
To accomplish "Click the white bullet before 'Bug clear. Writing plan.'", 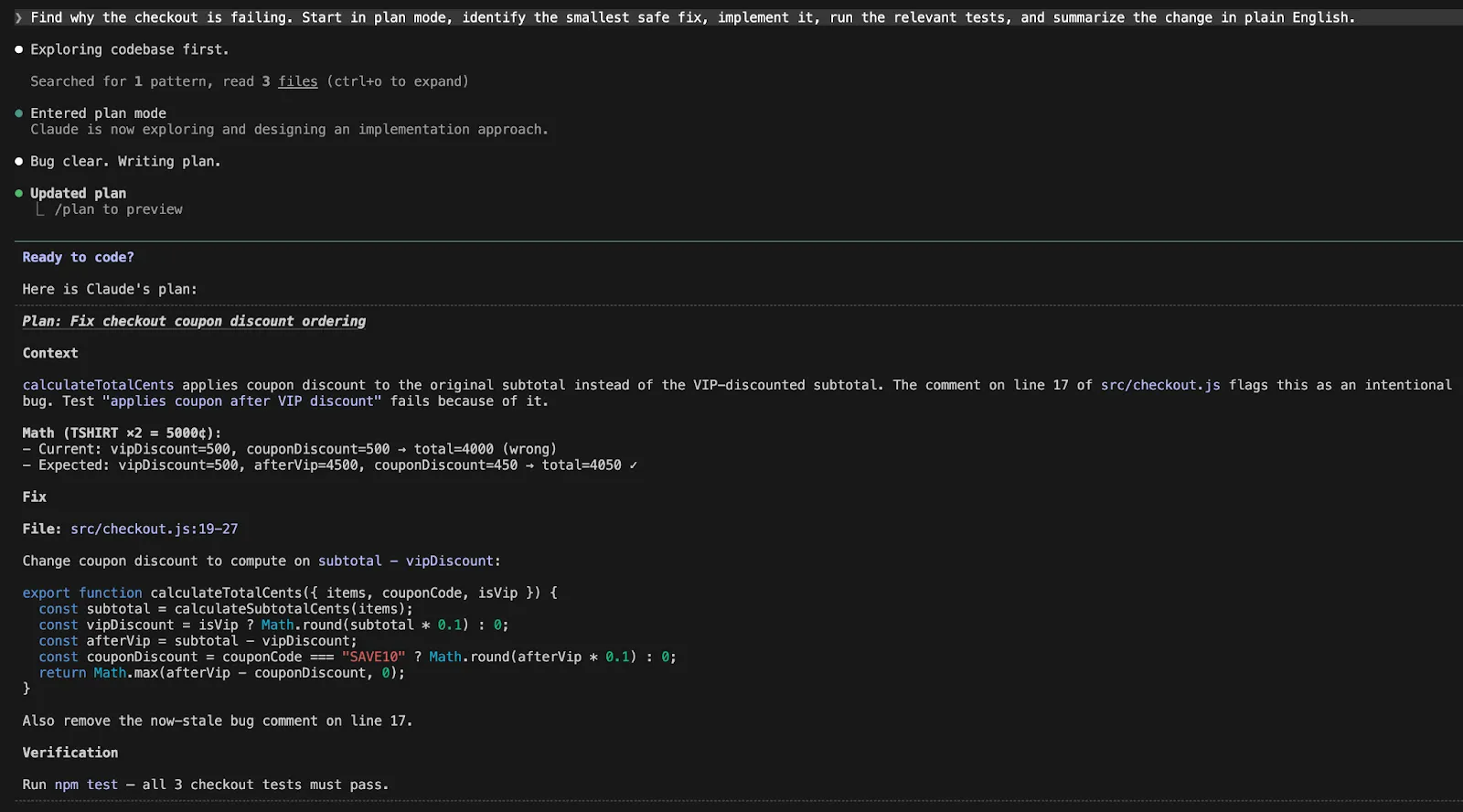I will tap(18, 161).
